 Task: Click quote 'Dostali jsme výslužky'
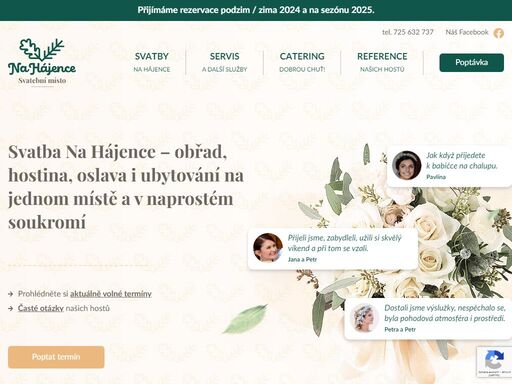pyautogui.click(x=445, y=313)
